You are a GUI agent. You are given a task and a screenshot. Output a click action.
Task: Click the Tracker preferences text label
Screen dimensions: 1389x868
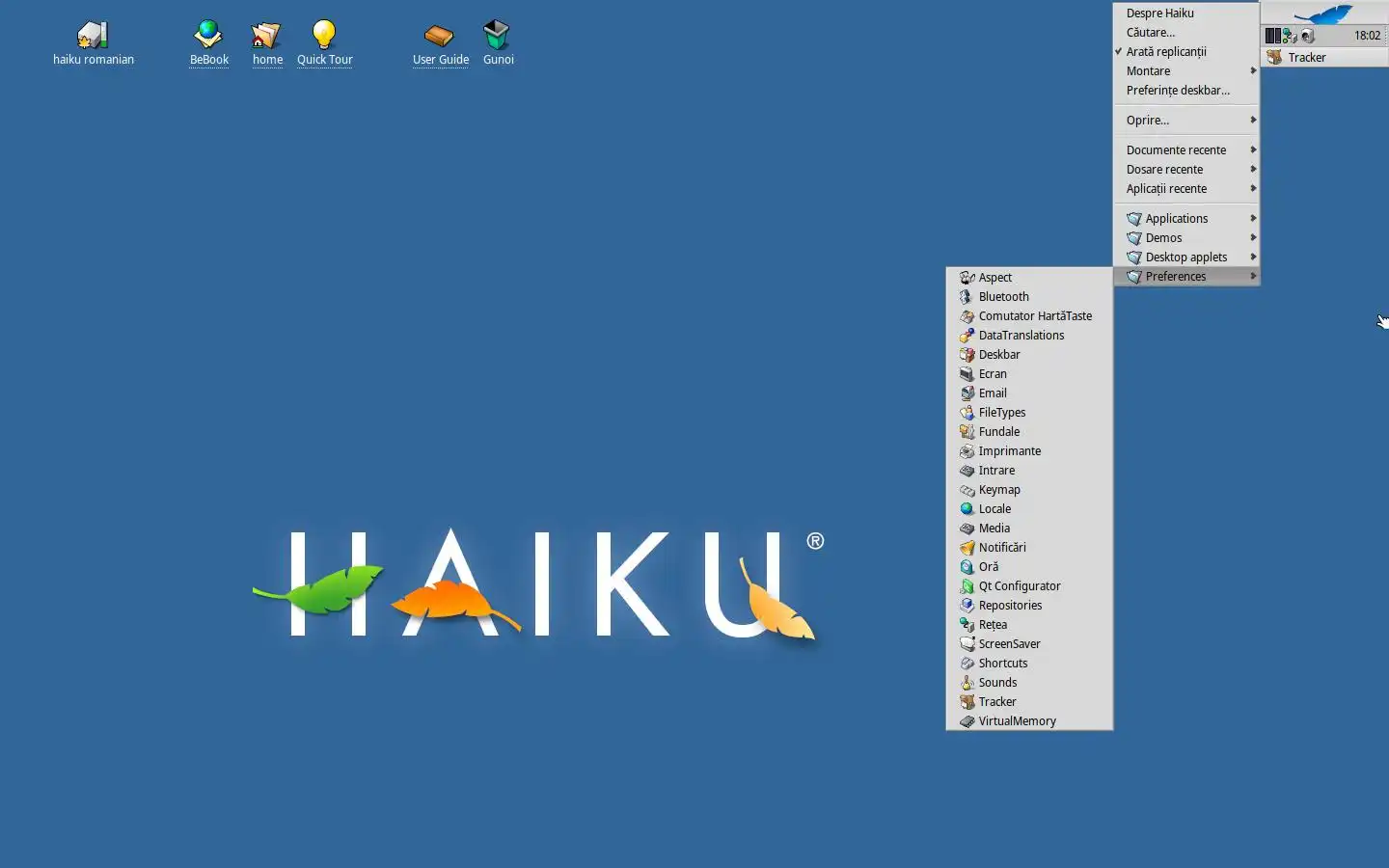click(997, 702)
